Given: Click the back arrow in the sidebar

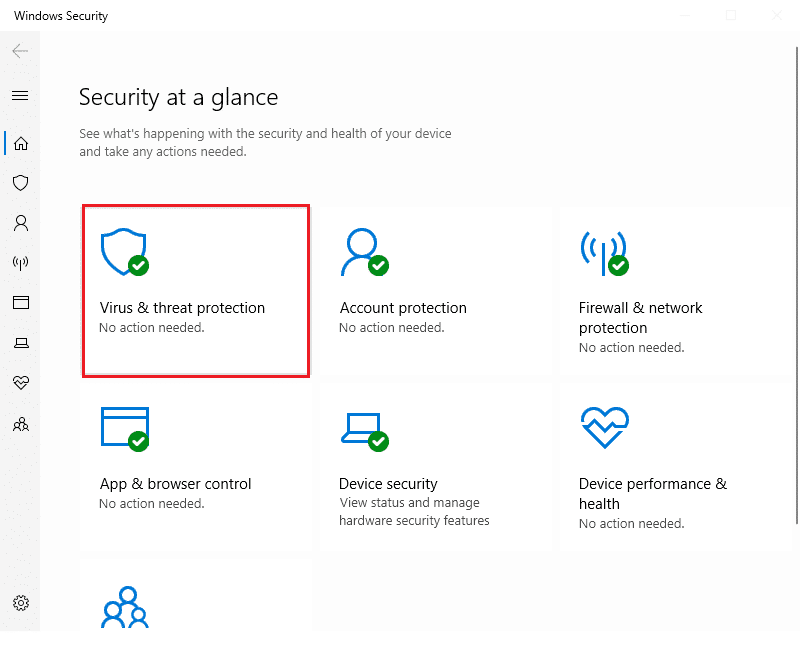Looking at the screenshot, I should coord(20,51).
